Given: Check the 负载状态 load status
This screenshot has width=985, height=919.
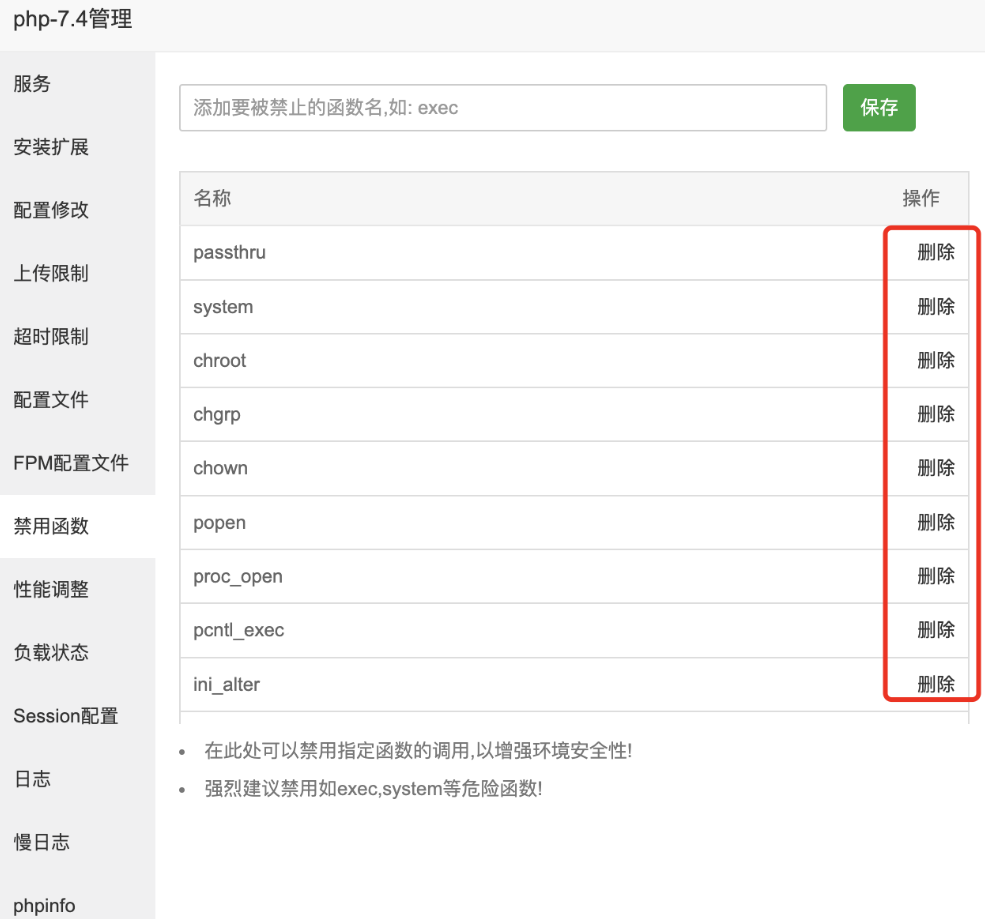Looking at the screenshot, I should click(x=50, y=652).
